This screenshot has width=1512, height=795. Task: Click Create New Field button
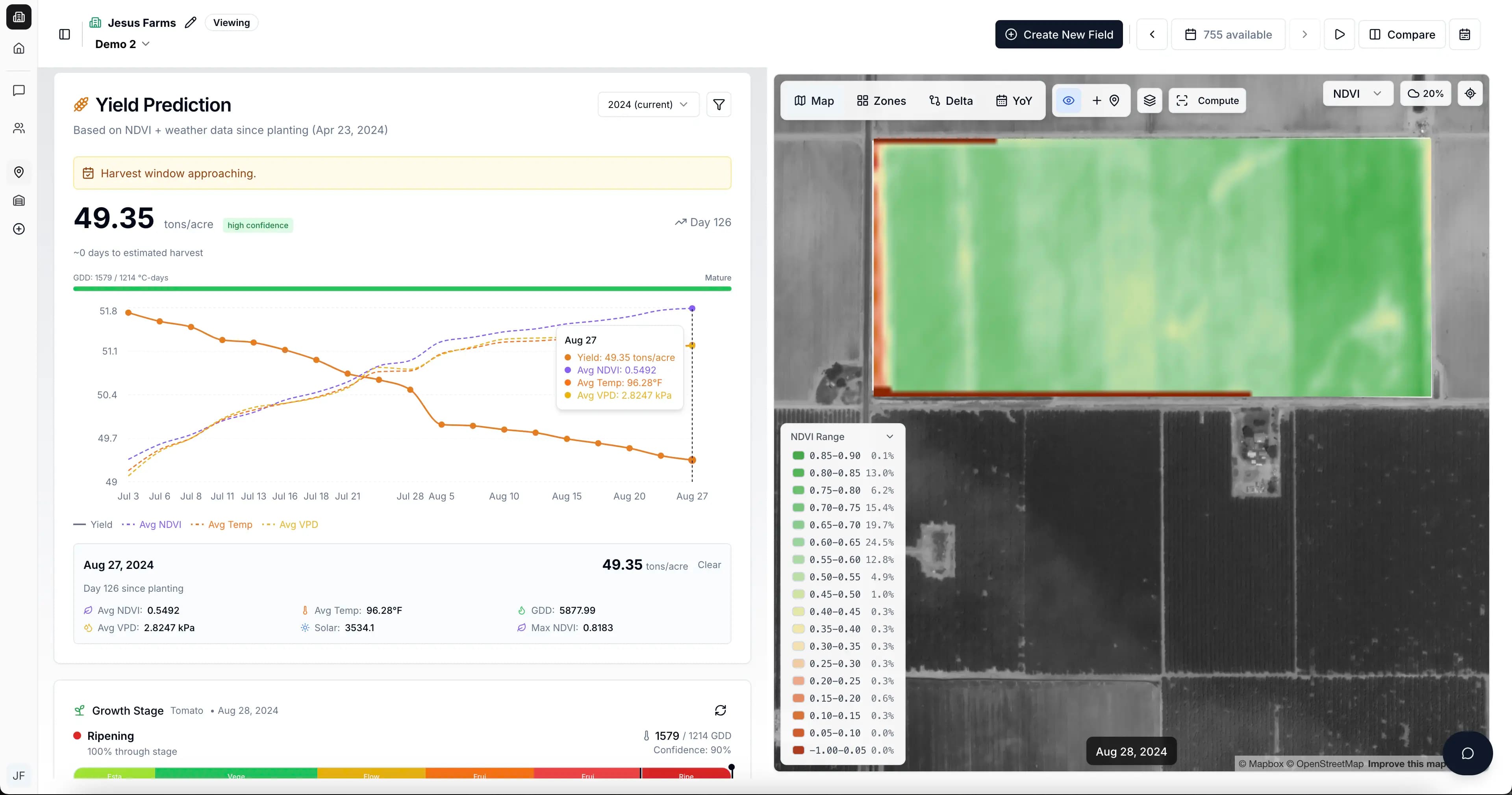pyautogui.click(x=1059, y=34)
